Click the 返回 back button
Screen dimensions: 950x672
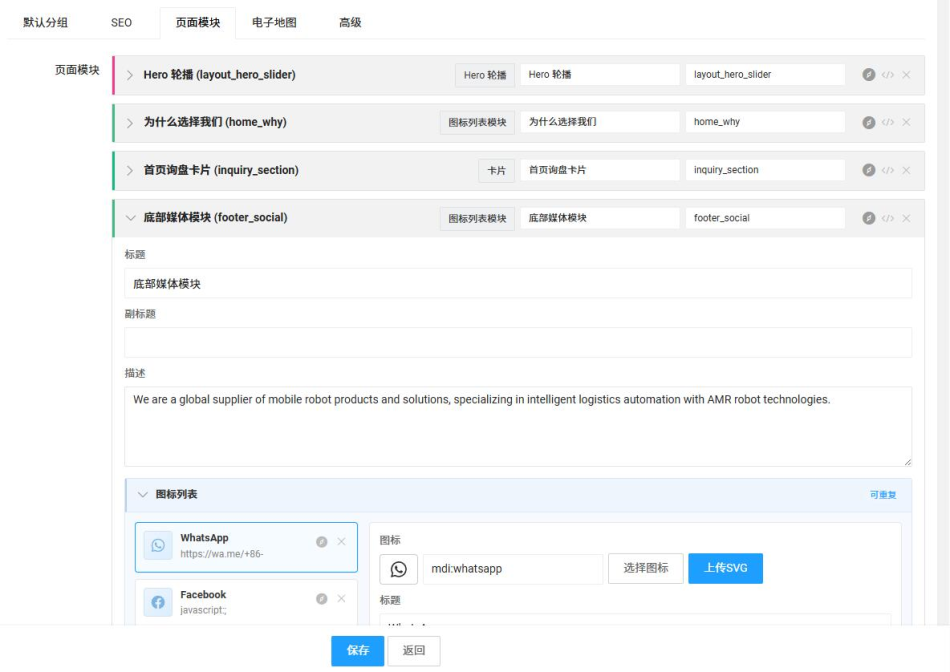414,651
